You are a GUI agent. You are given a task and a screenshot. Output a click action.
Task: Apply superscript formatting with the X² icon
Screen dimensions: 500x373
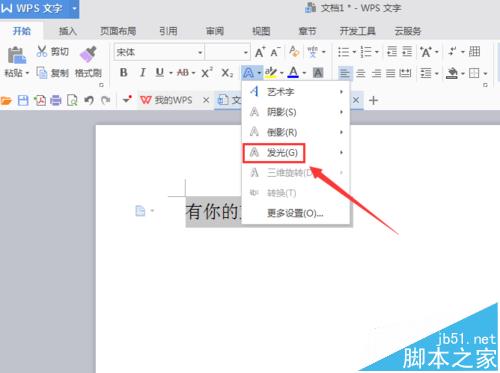click(207, 72)
